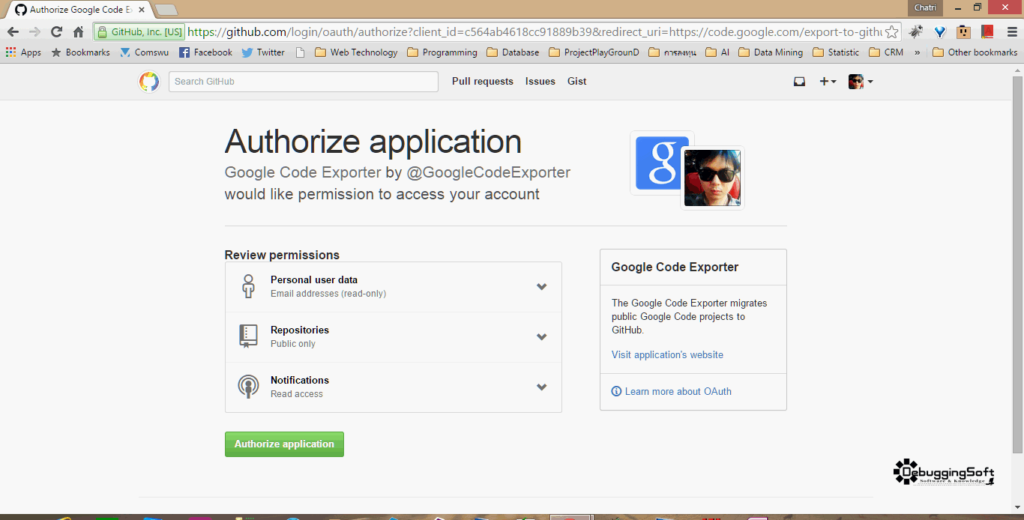The image size is (1024, 520).
Task: Open a new browser tab
Action: (167, 10)
